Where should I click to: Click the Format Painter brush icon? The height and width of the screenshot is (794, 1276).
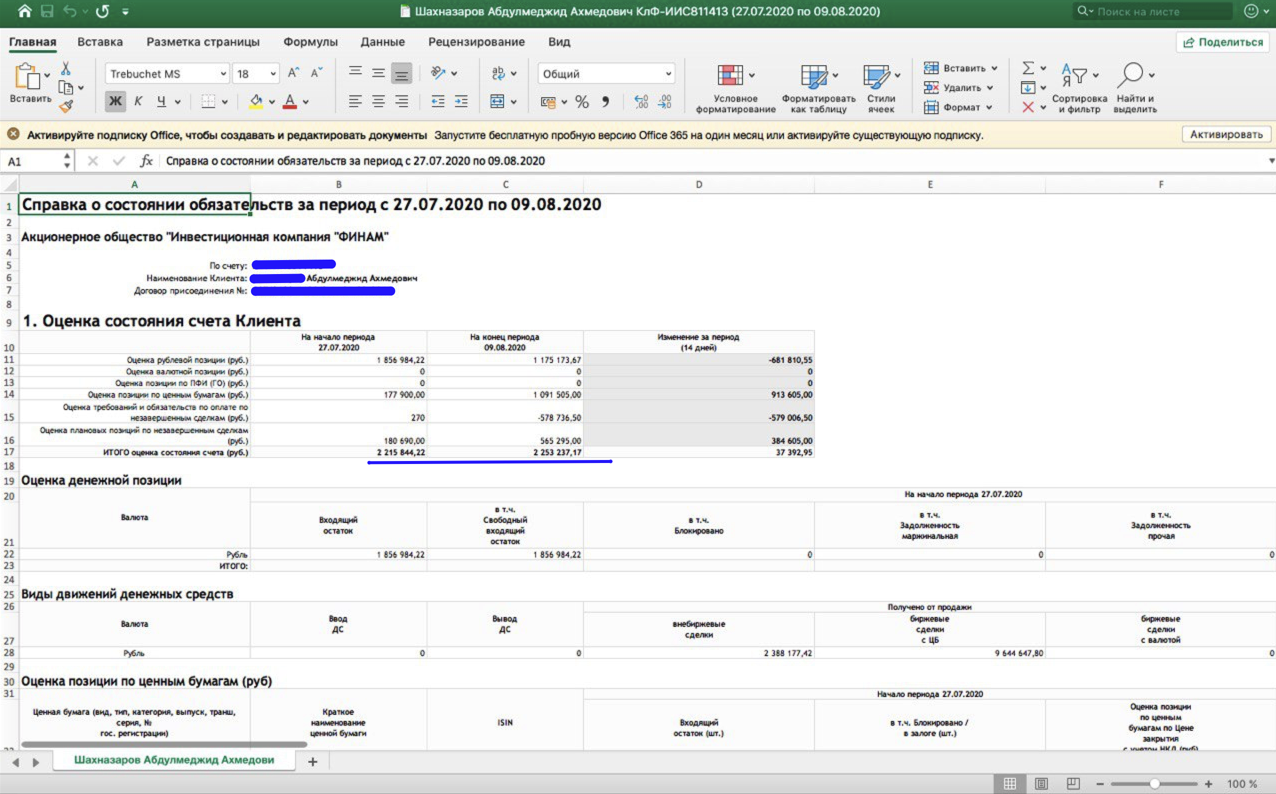(x=66, y=105)
